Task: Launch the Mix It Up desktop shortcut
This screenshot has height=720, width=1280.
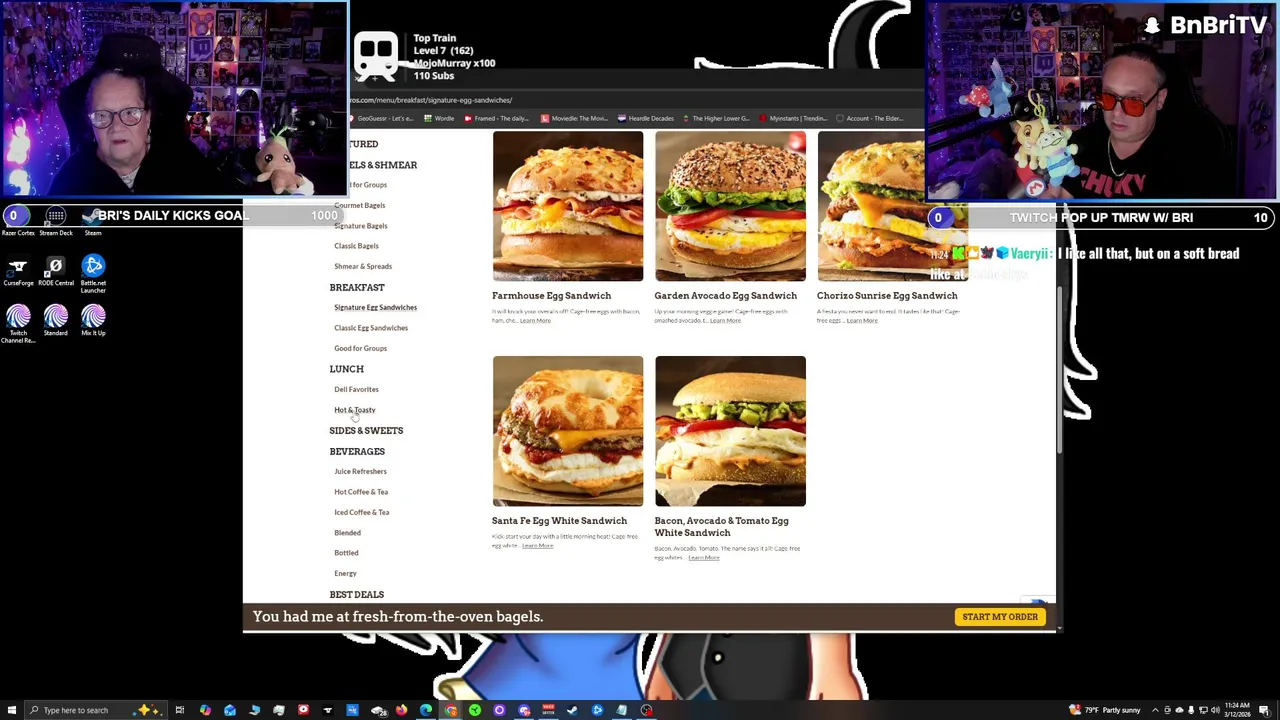Action: pyautogui.click(x=93, y=321)
